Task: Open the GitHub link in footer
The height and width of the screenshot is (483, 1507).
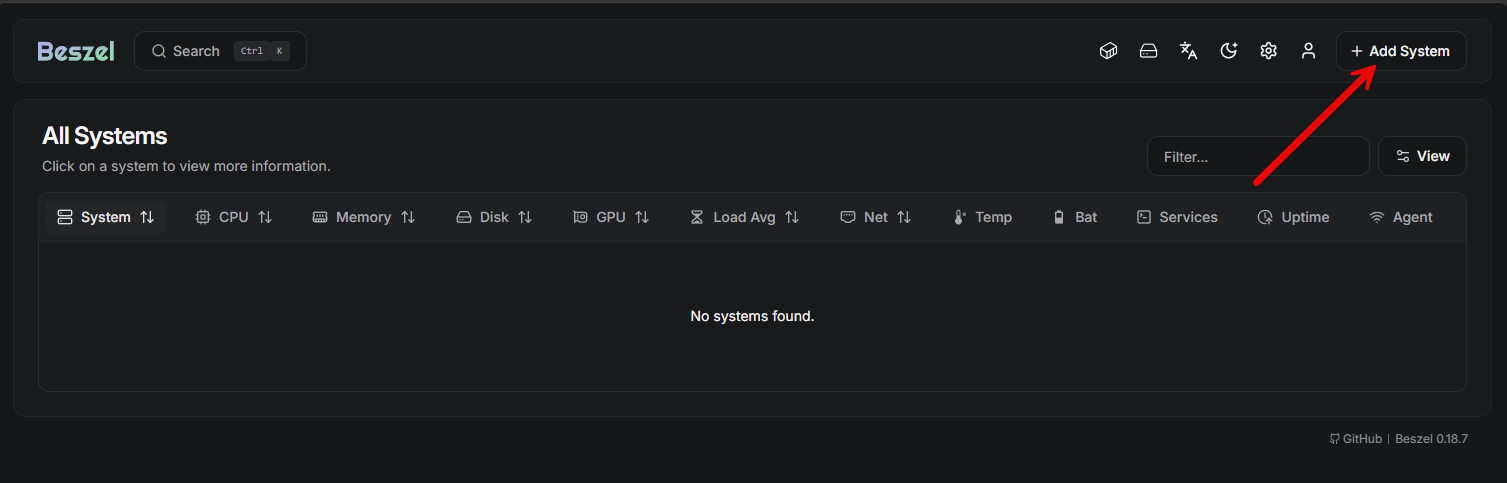Action: (1356, 439)
